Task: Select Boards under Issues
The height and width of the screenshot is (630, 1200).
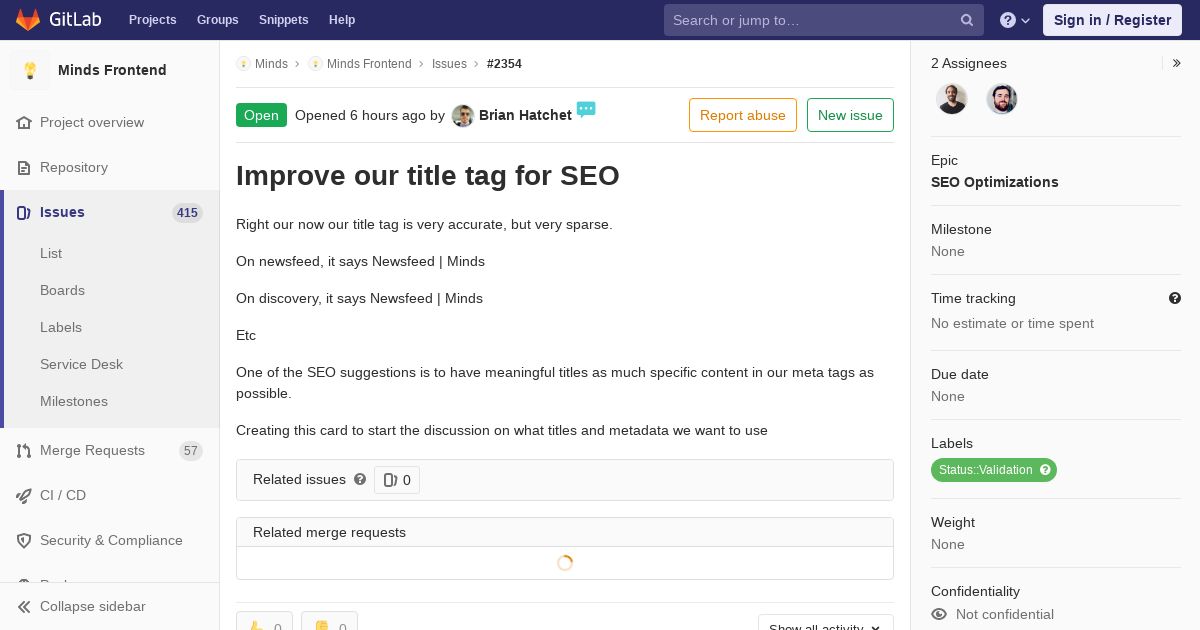Action: (62, 290)
